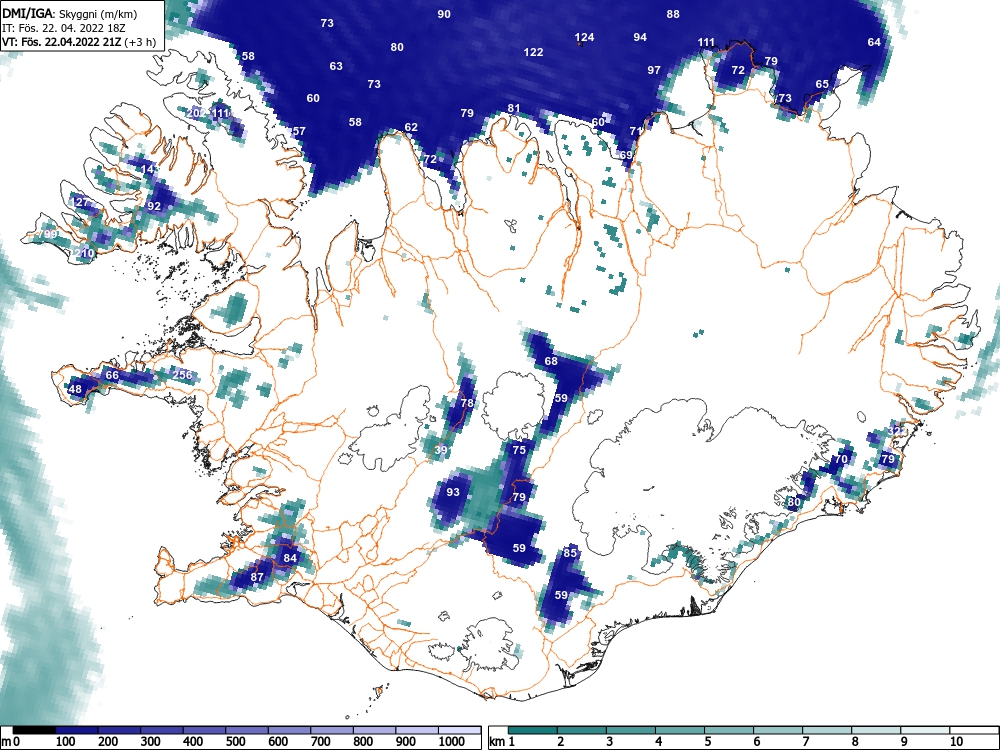The width and height of the screenshot is (1000, 750).
Task: Click the DMI/IGA Skyggni (m/km) title
Action: click(x=70, y=13)
